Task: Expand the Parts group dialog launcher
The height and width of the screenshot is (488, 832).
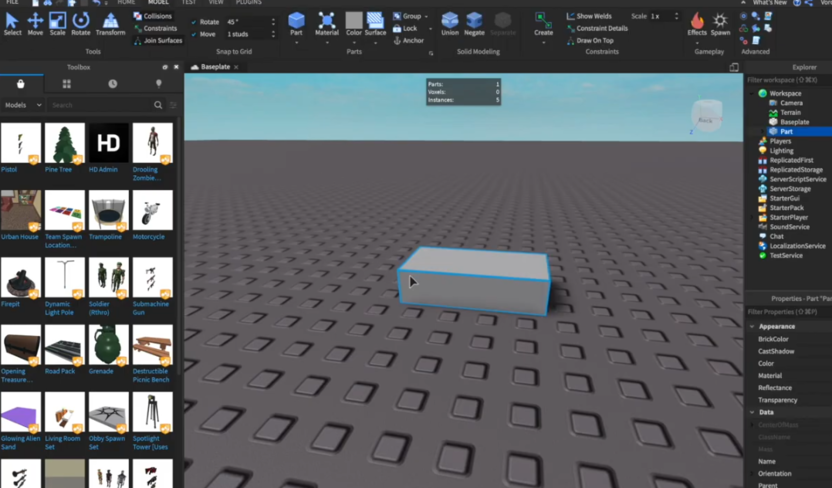Action: point(431,53)
